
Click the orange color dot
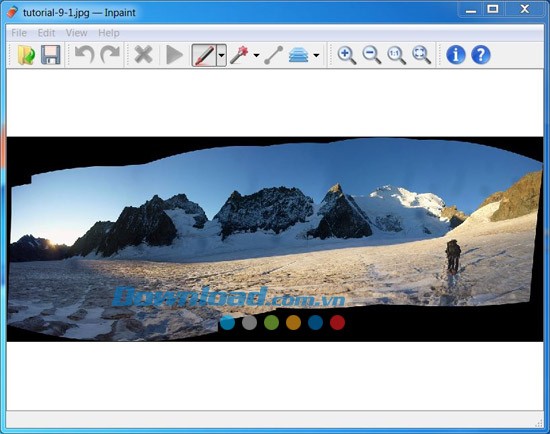[293, 322]
